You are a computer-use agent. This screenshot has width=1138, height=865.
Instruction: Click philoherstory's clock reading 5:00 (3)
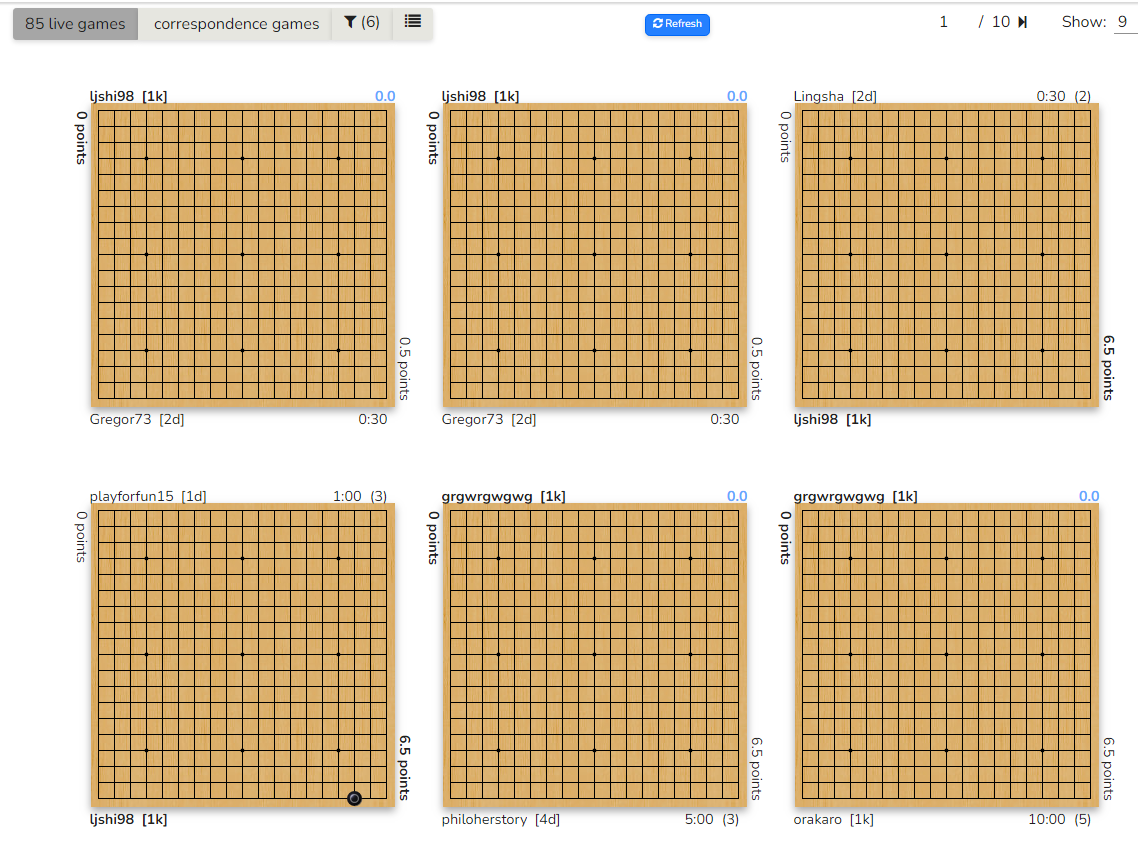(x=711, y=819)
